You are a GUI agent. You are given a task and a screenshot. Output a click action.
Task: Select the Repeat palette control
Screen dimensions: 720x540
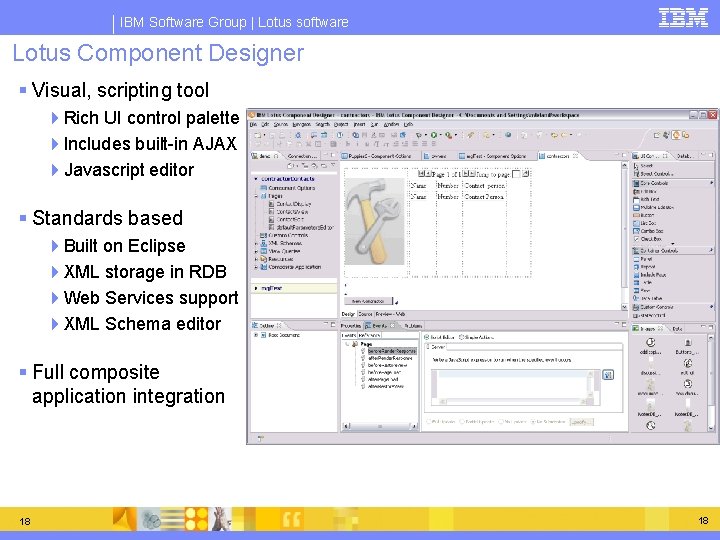tap(644, 266)
